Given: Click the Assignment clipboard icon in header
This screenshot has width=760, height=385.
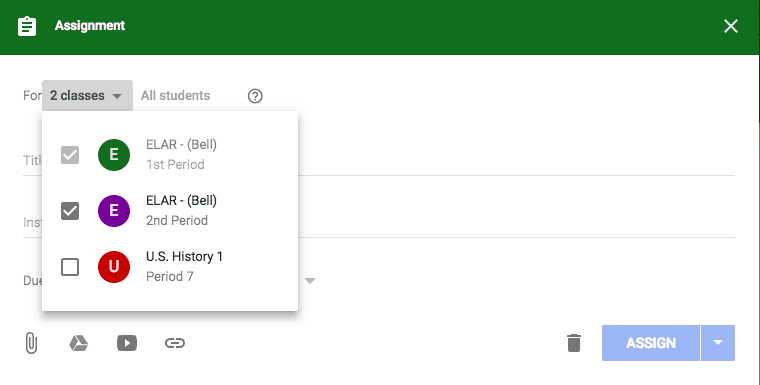Looking at the screenshot, I should [x=27, y=26].
